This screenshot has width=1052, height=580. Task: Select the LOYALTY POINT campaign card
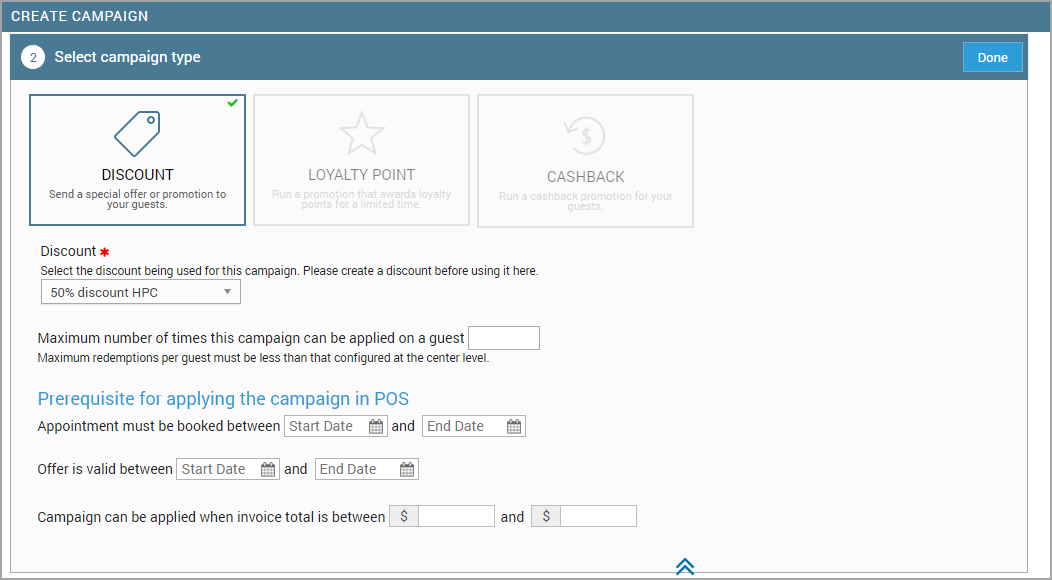(x=362, y=160)
